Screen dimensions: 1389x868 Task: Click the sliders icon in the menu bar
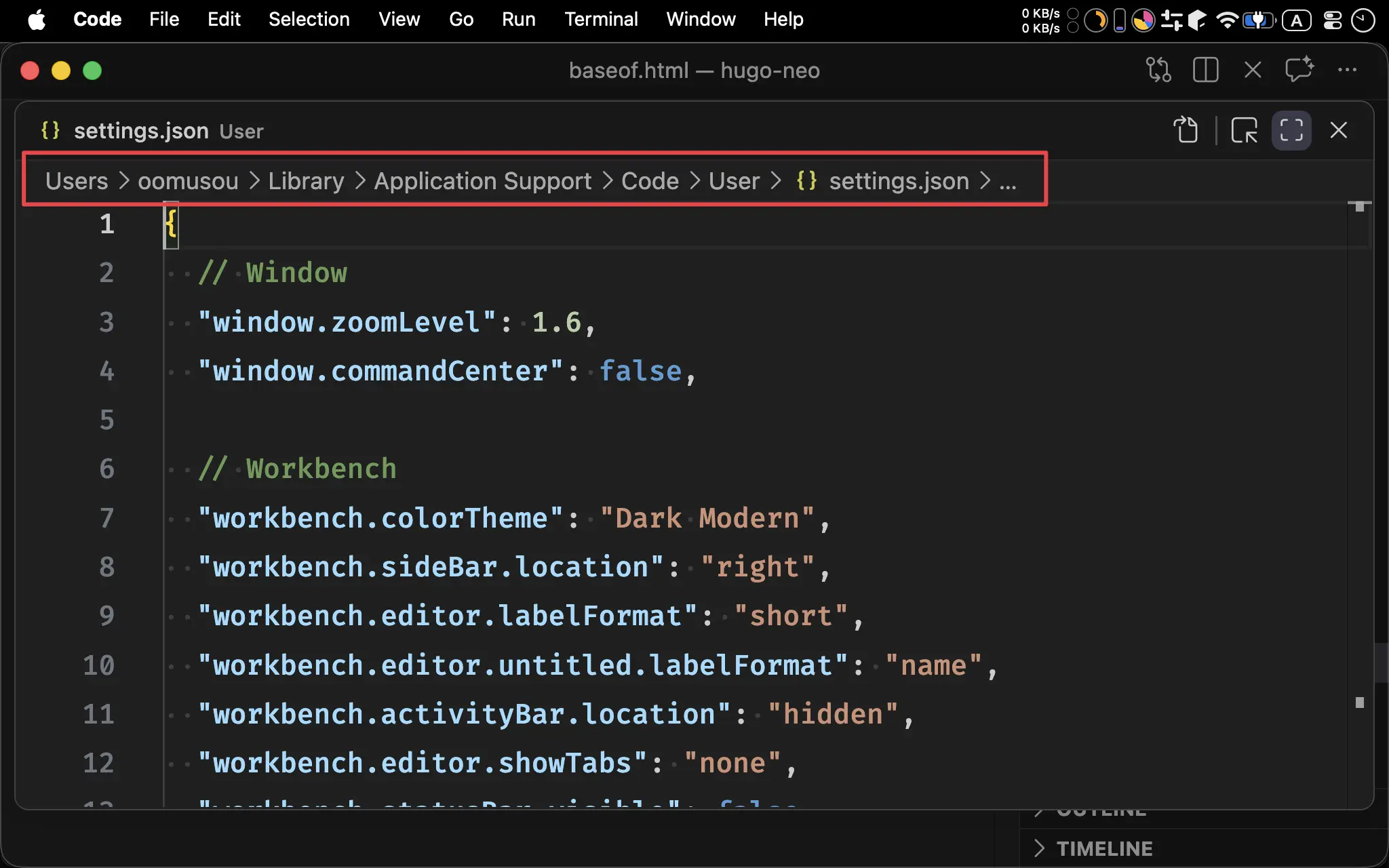tap(1171, 20)
